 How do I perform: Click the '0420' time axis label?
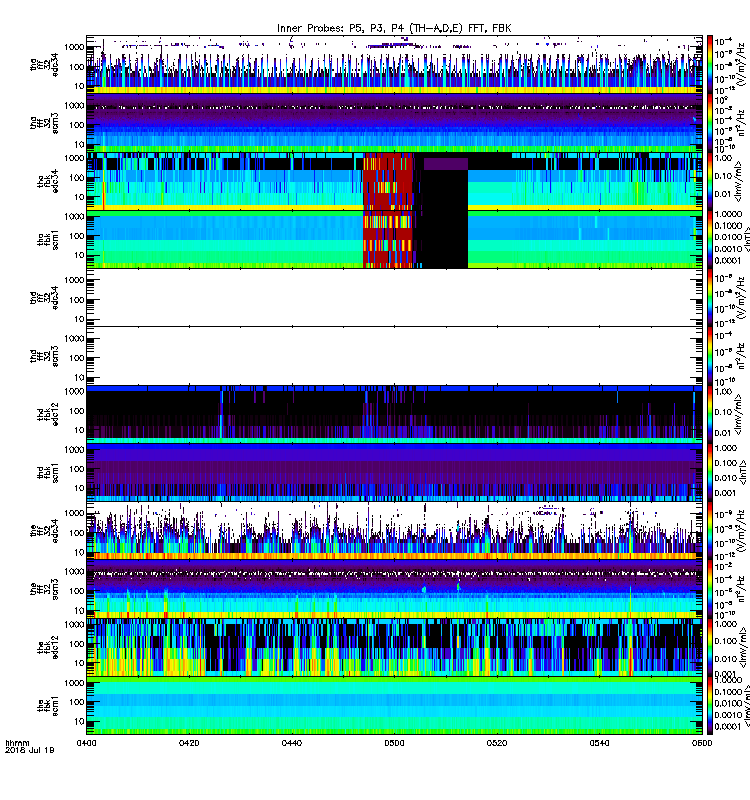pos(189,743)
